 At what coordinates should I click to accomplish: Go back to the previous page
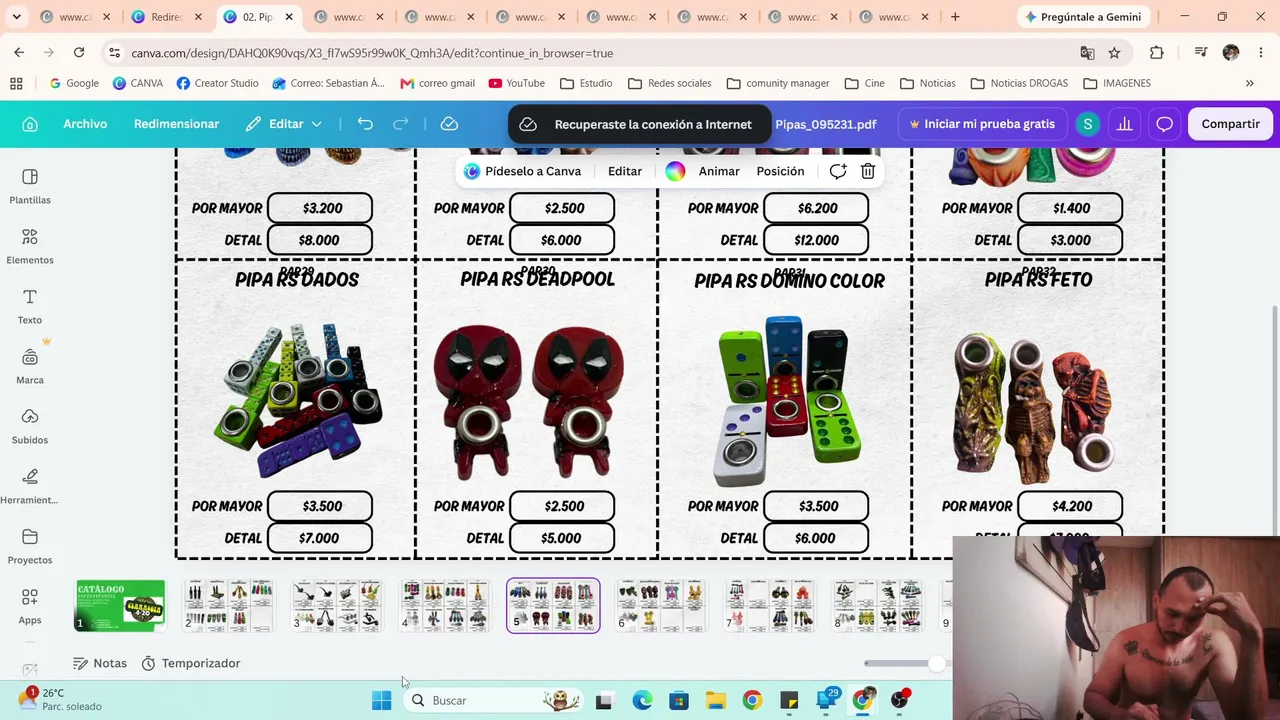[x=19, y=53]
